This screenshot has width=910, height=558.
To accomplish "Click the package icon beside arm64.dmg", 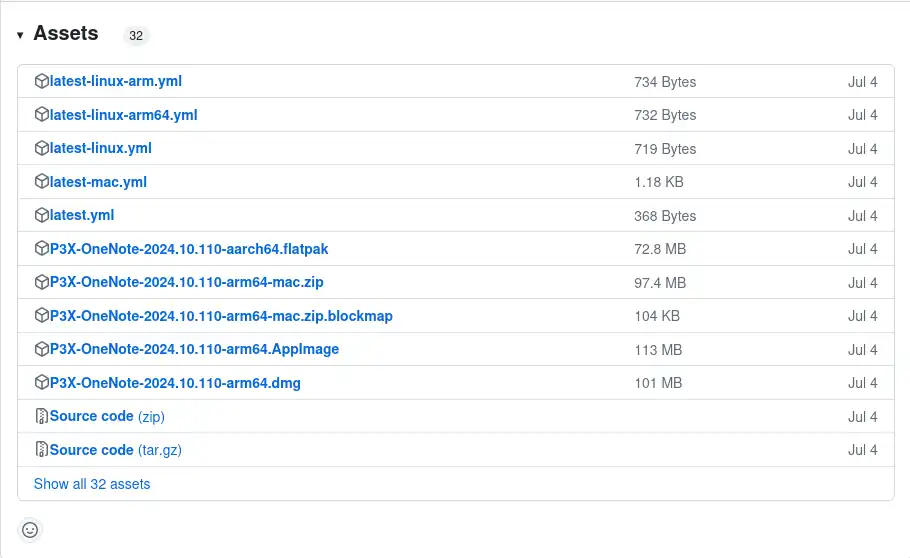I will (42, 383).
